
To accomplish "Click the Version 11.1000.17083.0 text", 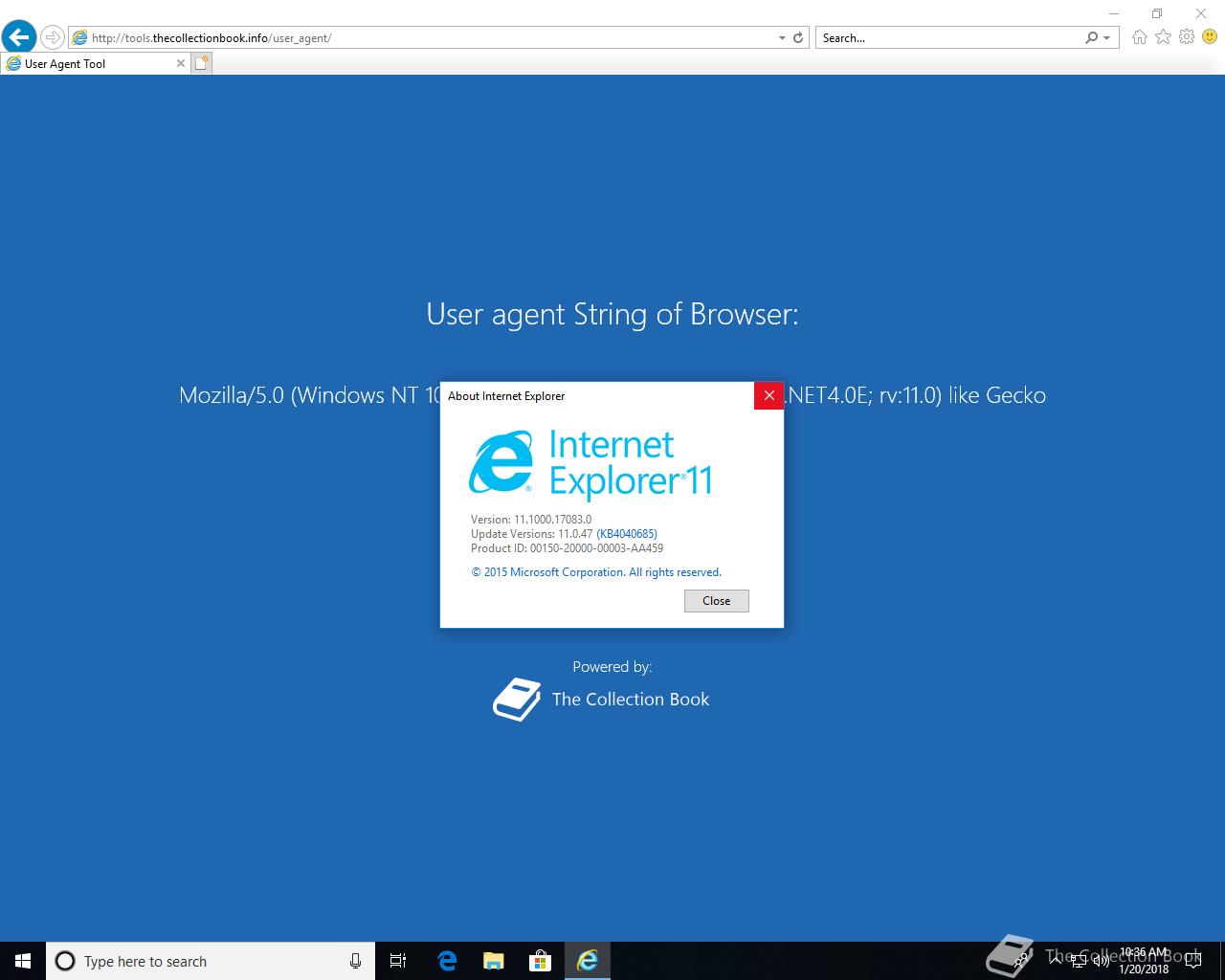I will coord(531,520).
